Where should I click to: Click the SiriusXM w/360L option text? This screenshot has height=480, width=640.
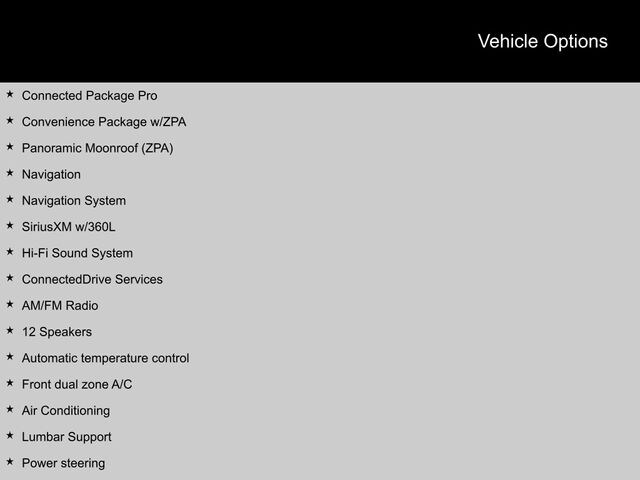coord(68,227)
